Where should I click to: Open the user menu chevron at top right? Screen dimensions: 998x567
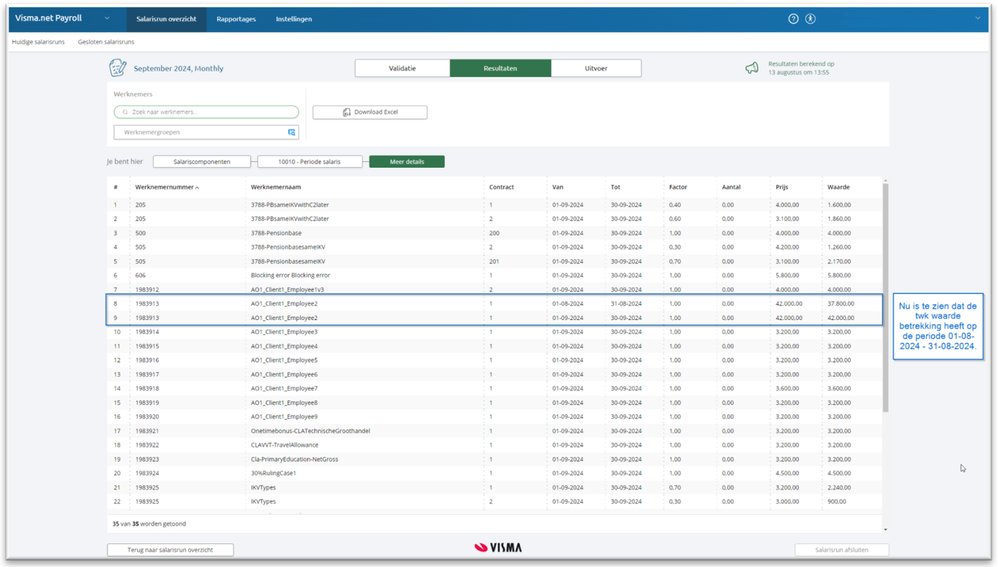978,18
